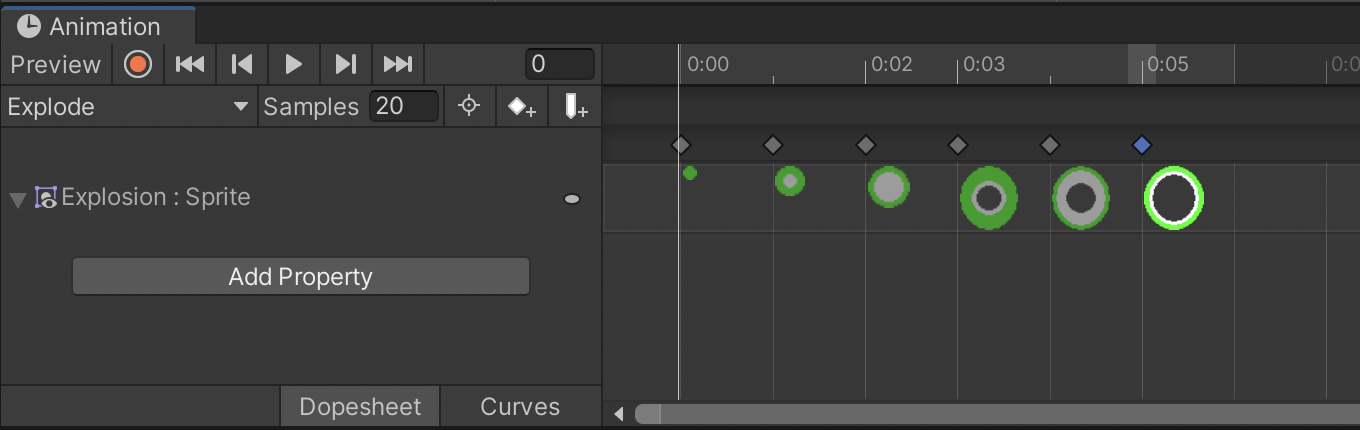Viewport: 1360px width, 430px height.
Task: Play the Explode animation clip
Action: coord(294,65)
